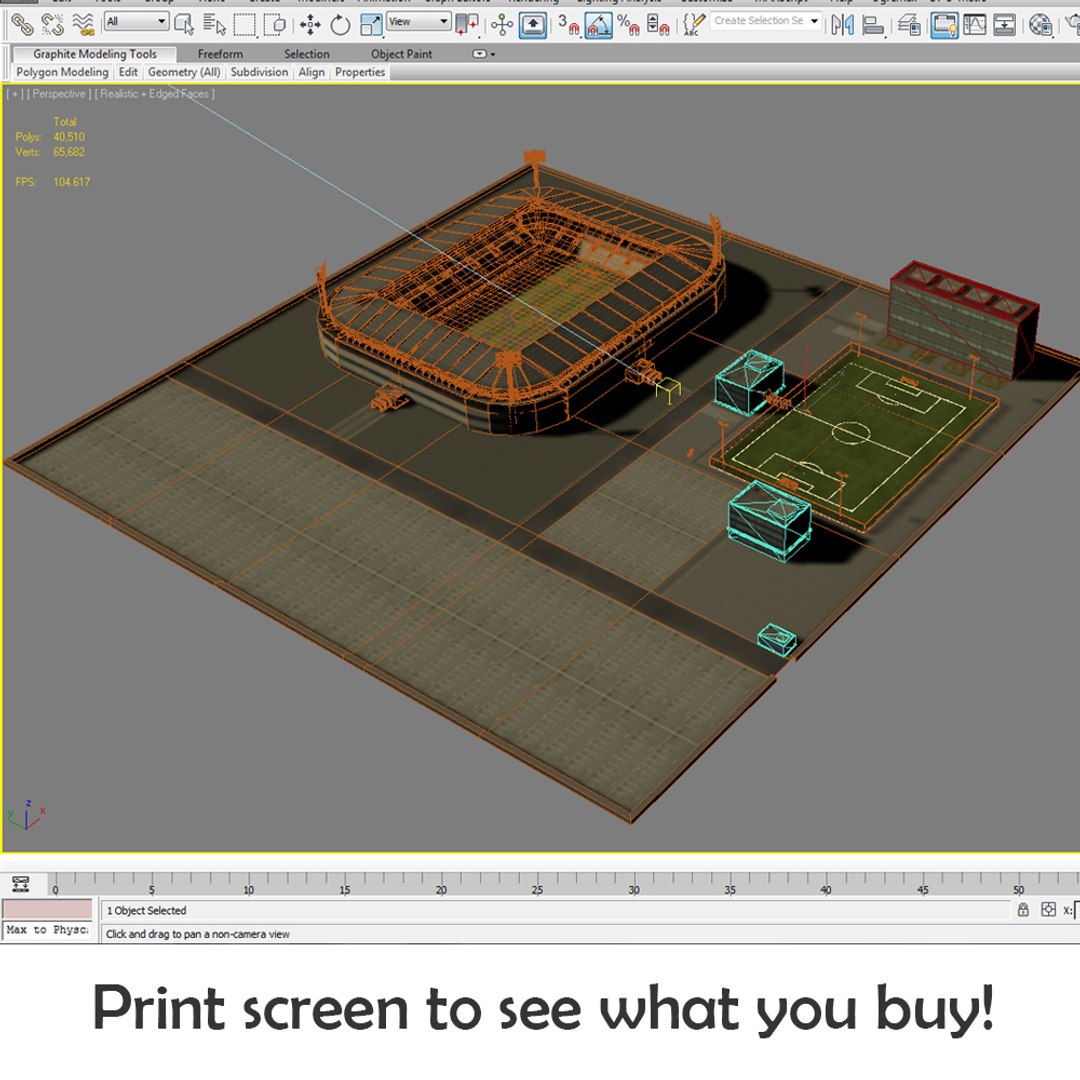Select the red-roofed building in viewport

964,320
